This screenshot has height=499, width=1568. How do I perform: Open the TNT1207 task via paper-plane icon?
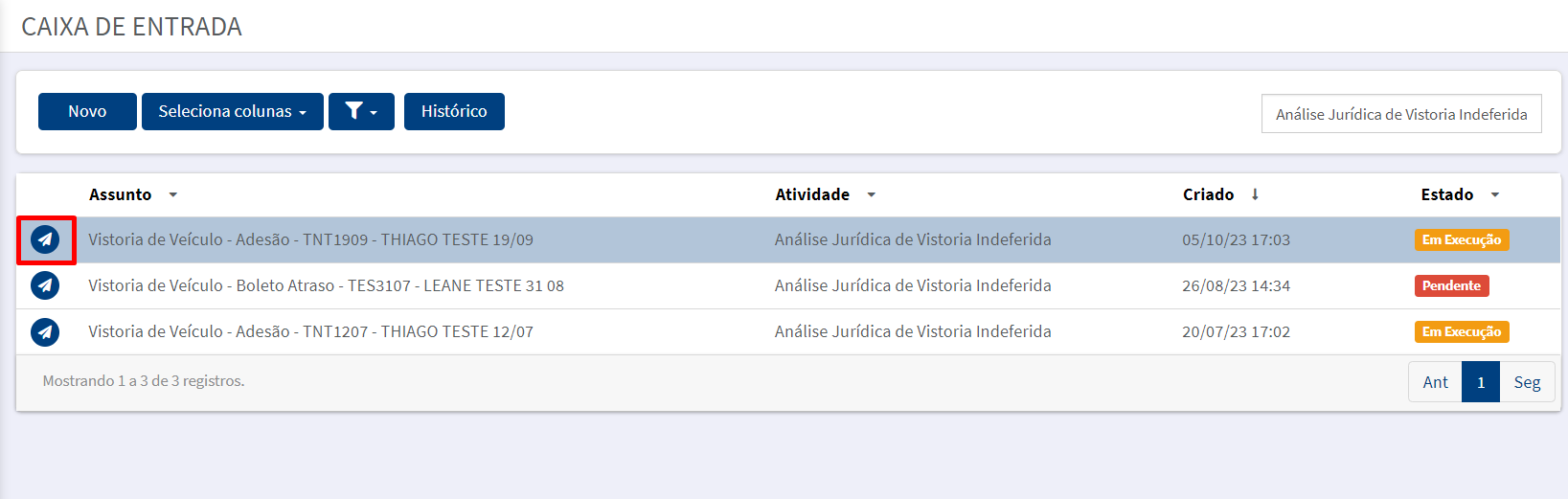tap(45, 331)
